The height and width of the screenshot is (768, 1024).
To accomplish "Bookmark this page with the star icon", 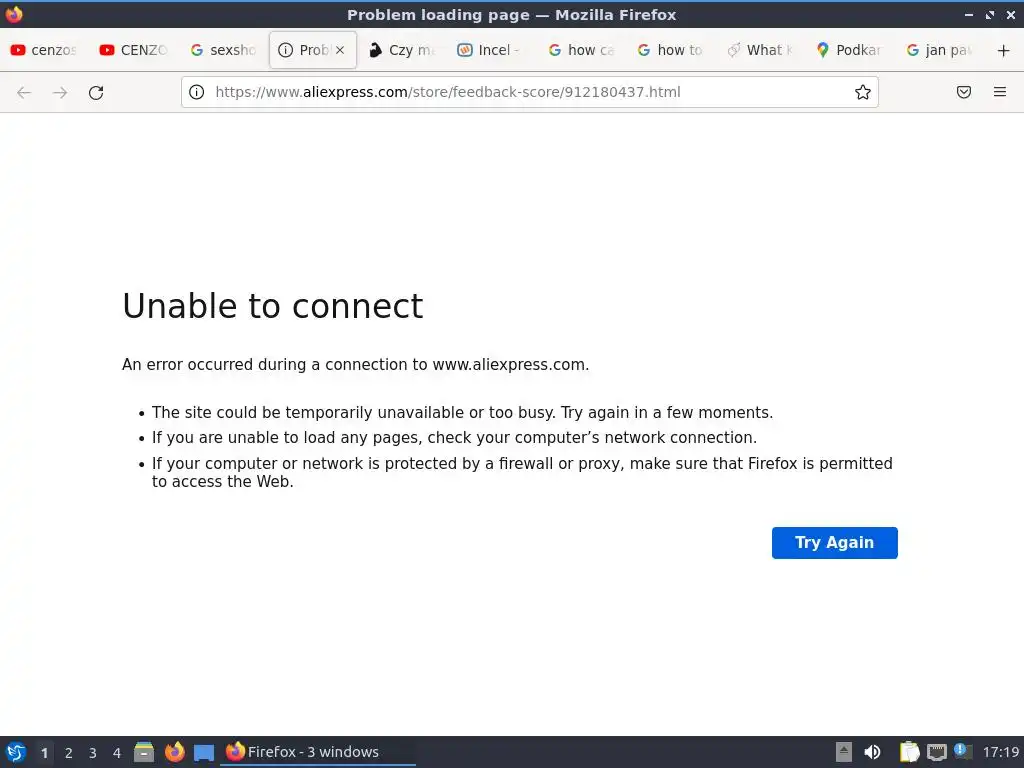I will point(863,92).
